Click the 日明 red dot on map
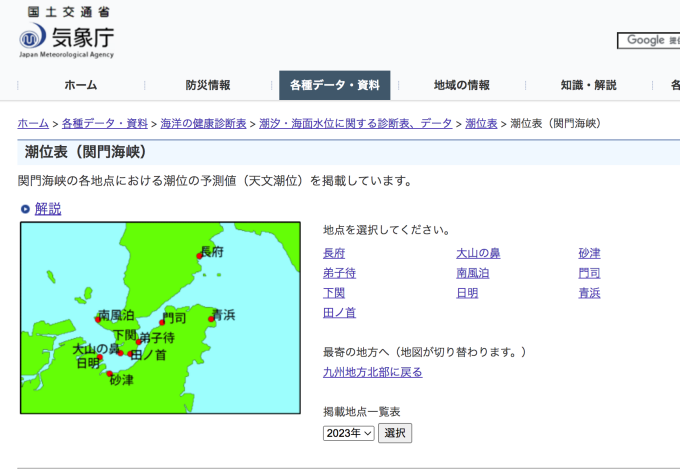 coord(100,357)
